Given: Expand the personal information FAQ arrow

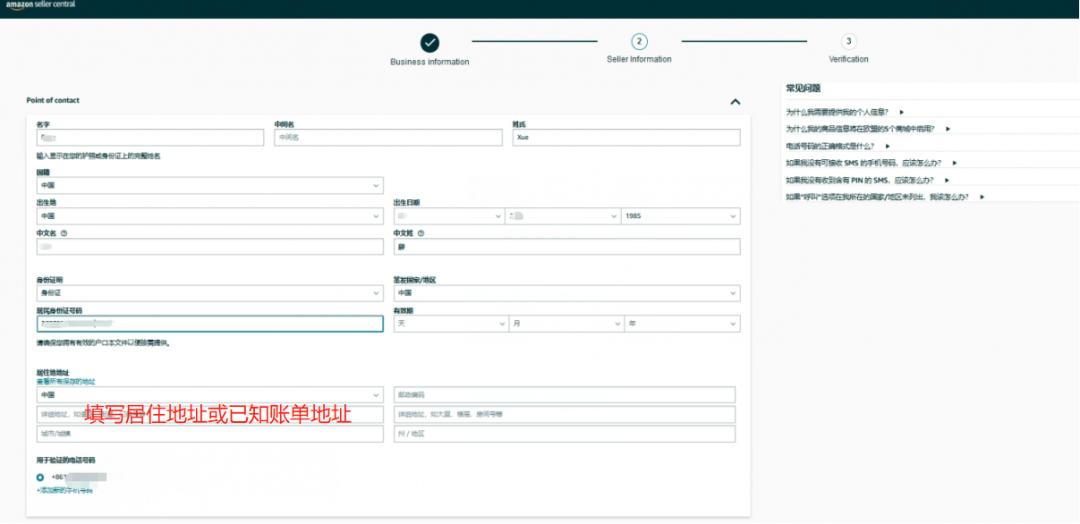Looking at the screenshot, I should [x=901, y=113].
